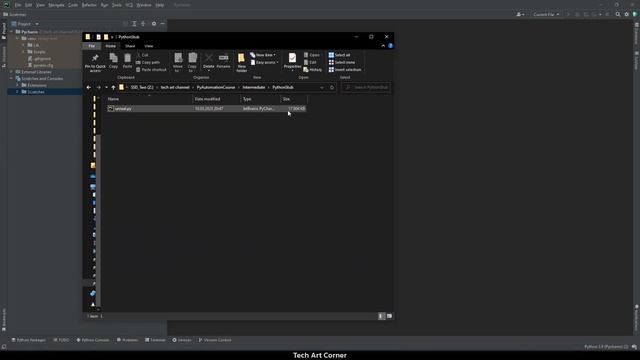The height and width of the screenshot is (360, 640).
Task: Open the Explorer File tab
Action: (x=92, y=46)
